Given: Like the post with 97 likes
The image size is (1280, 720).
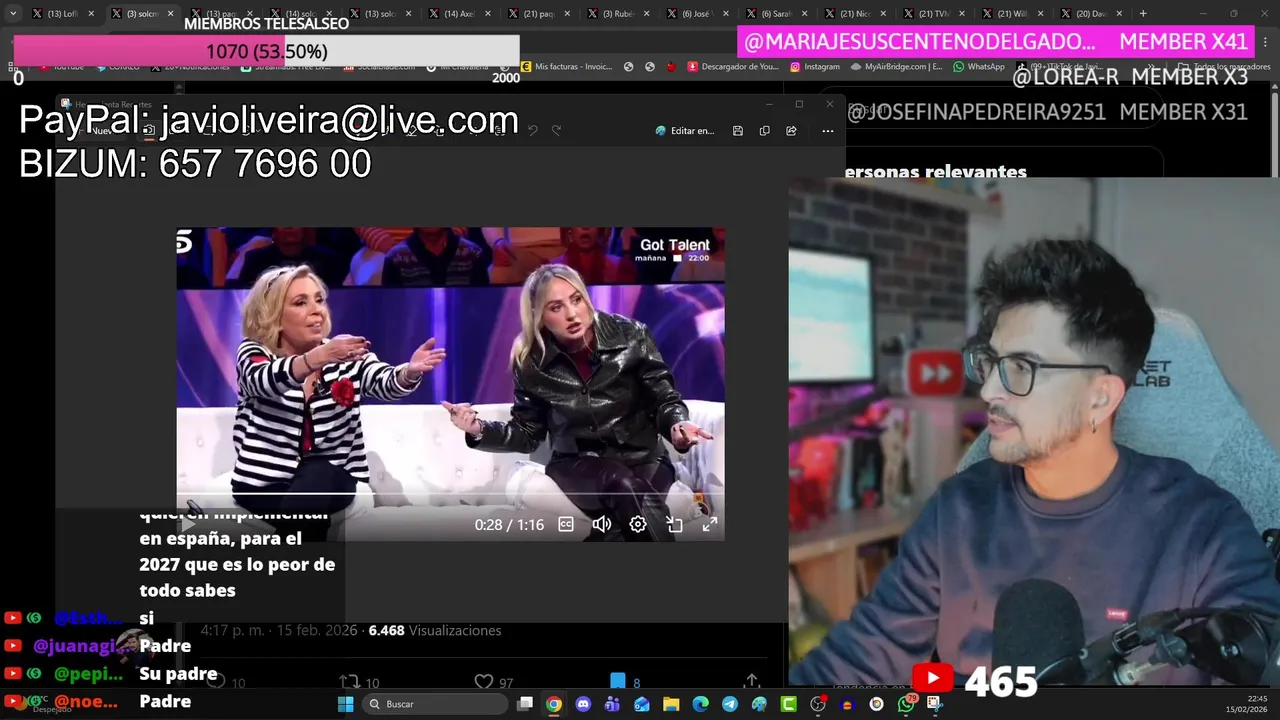Looking at the screenshot, I should pyautogui.click(x=493, y=682).
